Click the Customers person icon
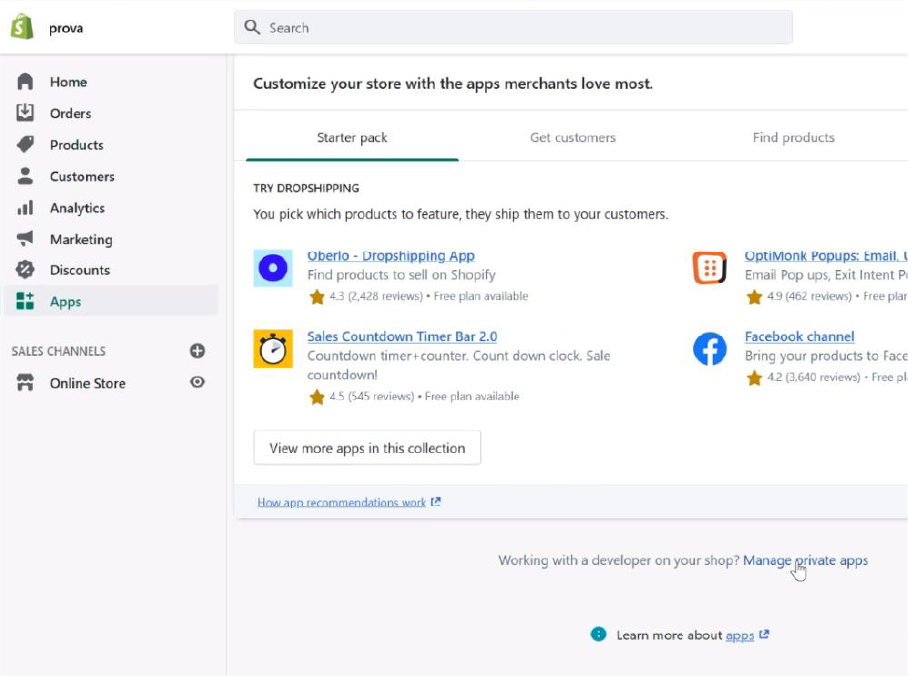This screenshot has width=908, height=676. click(25, 176)
